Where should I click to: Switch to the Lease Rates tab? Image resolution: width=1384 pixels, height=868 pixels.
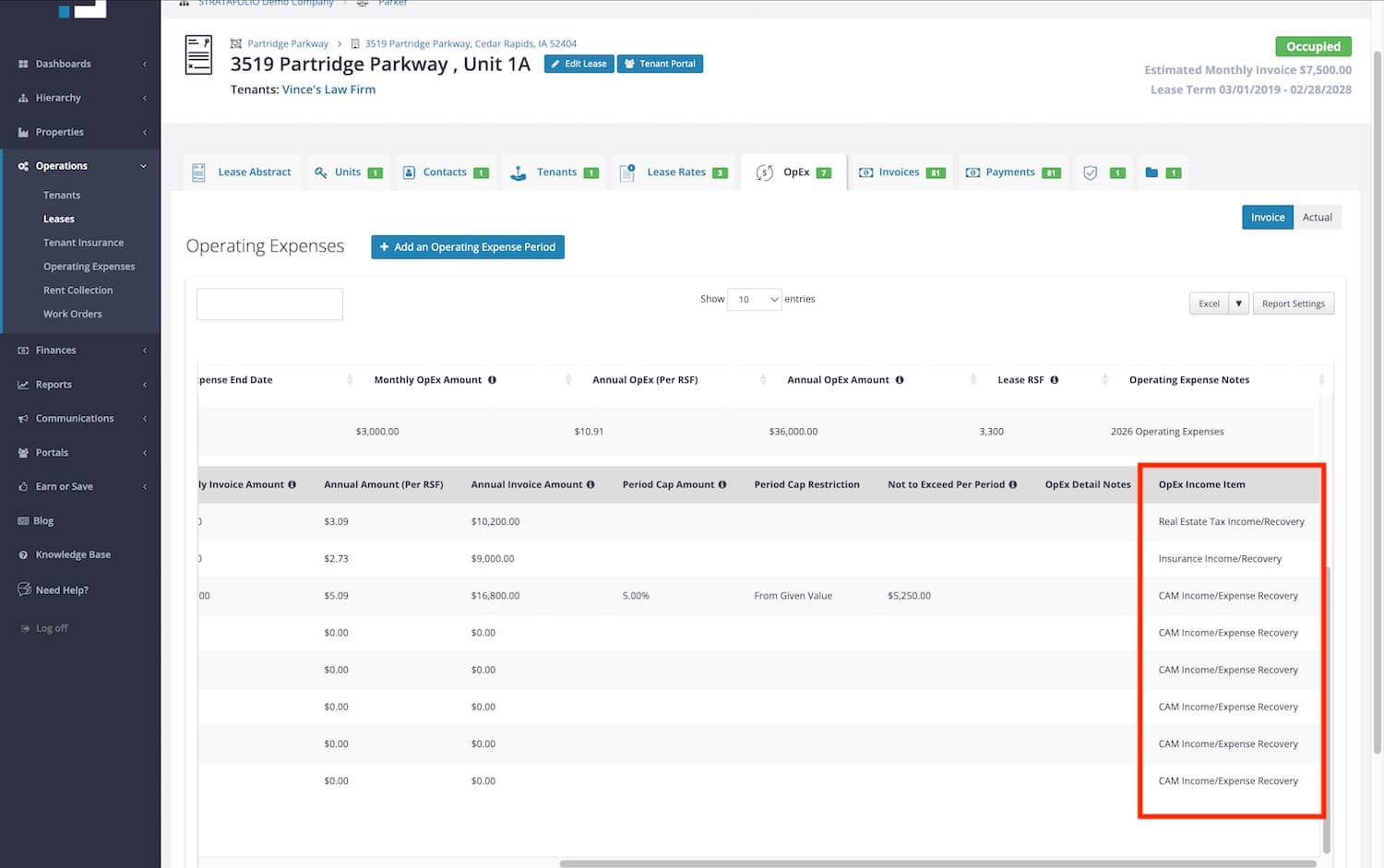(675, 172)
